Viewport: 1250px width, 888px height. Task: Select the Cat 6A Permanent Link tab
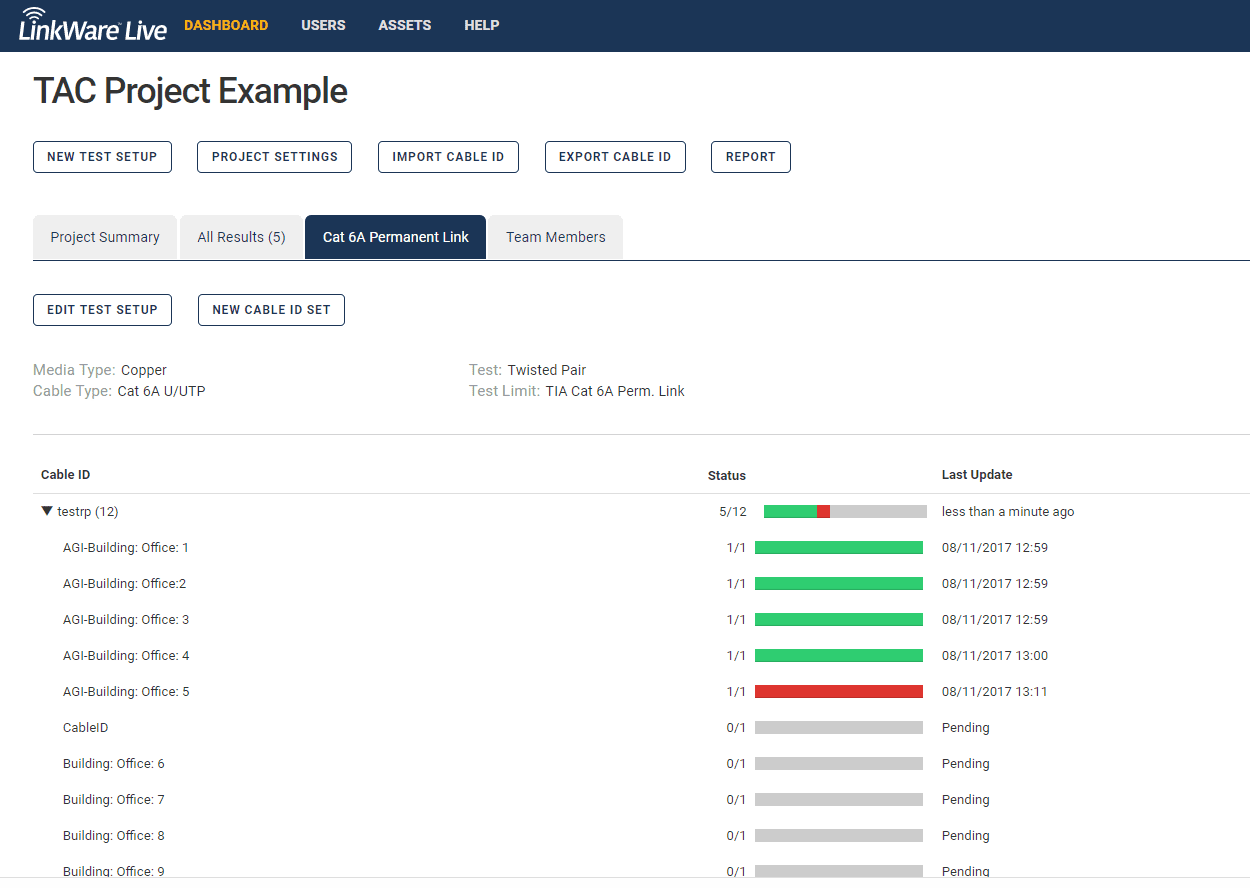pos(395,237)
